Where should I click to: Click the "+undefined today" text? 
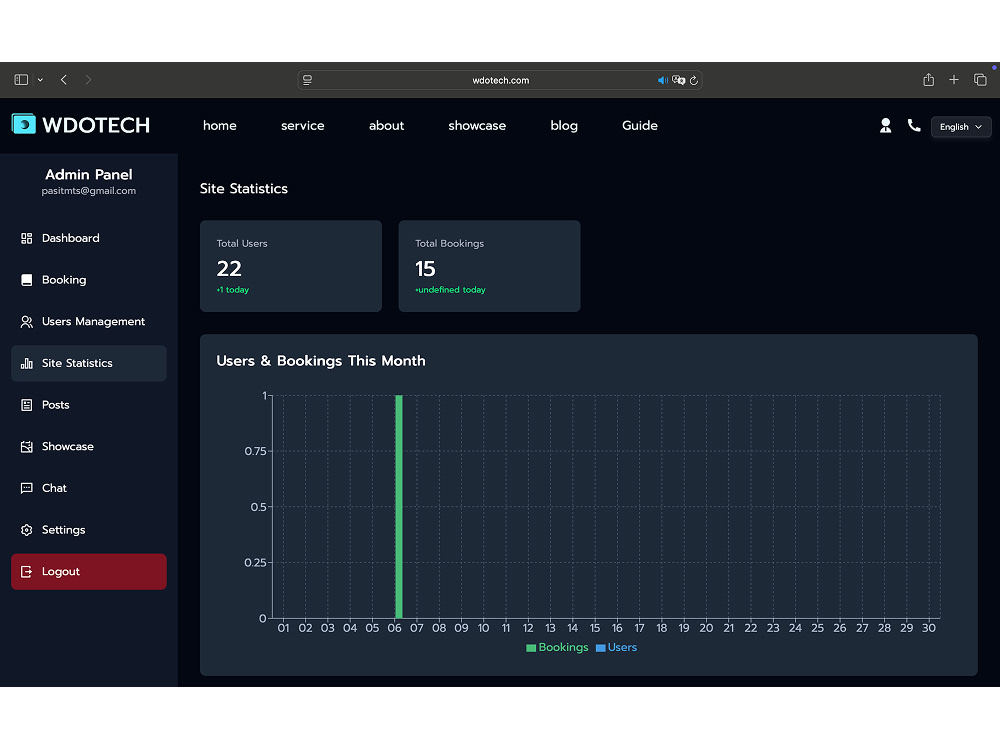(450, 290)
